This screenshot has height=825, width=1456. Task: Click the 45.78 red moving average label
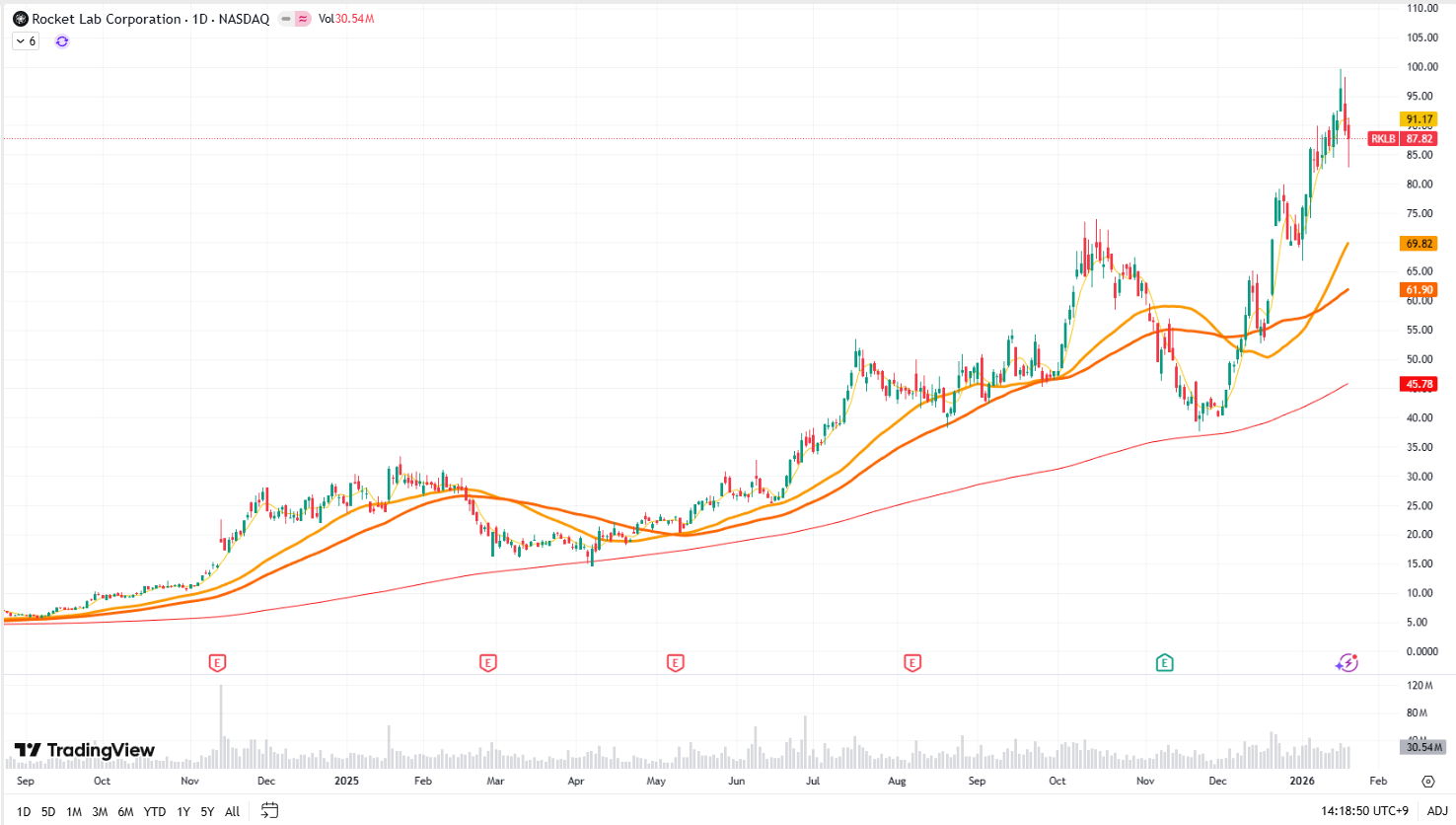(x=1420, y=385)
